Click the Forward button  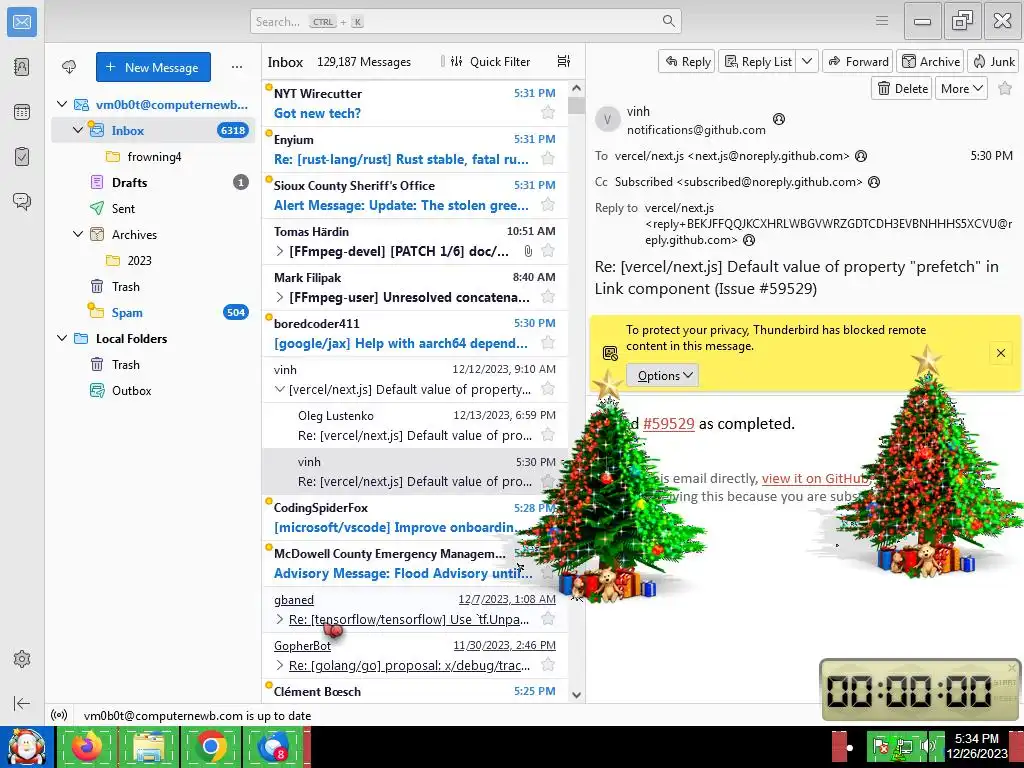[x=858, y=61]
